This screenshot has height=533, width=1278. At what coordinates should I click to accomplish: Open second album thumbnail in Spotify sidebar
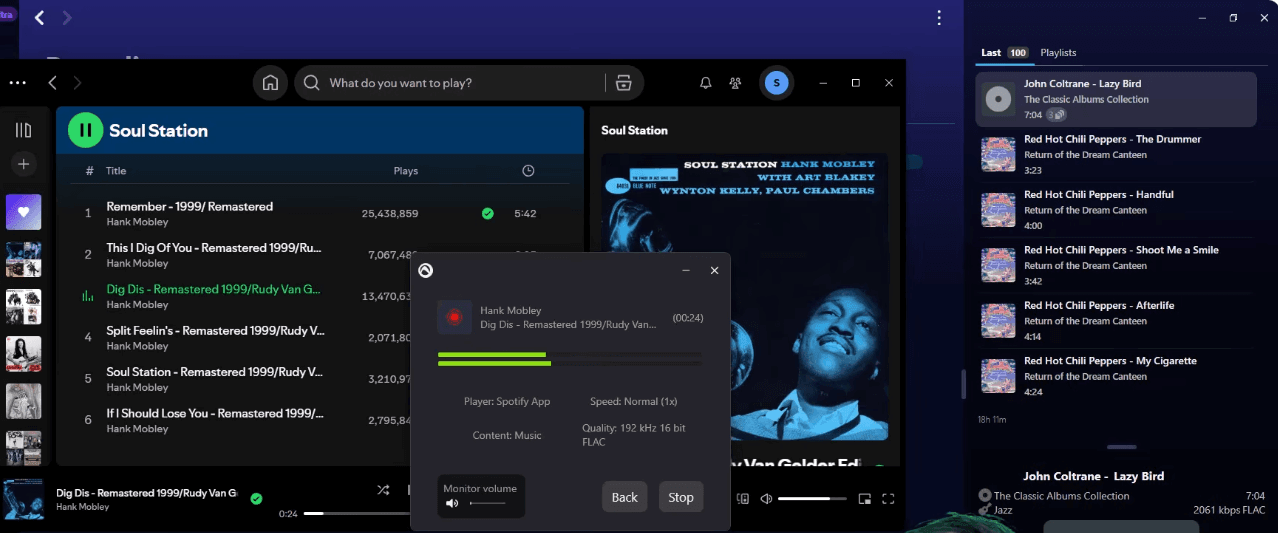tap(24, 305)
